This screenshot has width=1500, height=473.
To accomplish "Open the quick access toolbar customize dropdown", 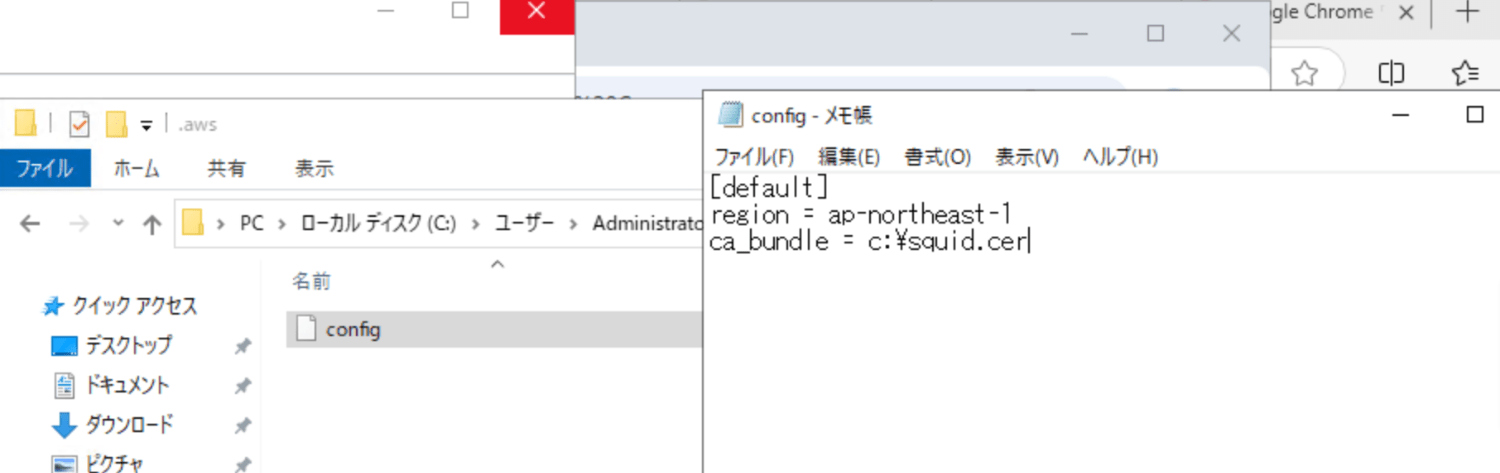I will (x=146, y=125).
